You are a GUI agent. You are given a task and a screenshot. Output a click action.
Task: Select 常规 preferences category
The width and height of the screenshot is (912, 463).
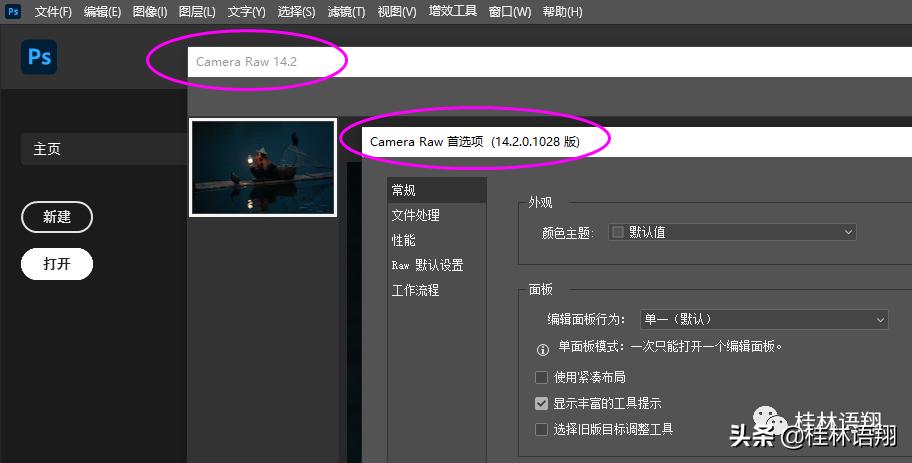pos(437,190)
